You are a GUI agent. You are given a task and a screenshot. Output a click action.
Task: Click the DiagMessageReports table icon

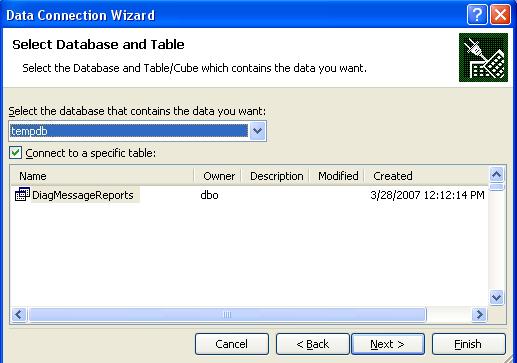[x=22, y=194]
